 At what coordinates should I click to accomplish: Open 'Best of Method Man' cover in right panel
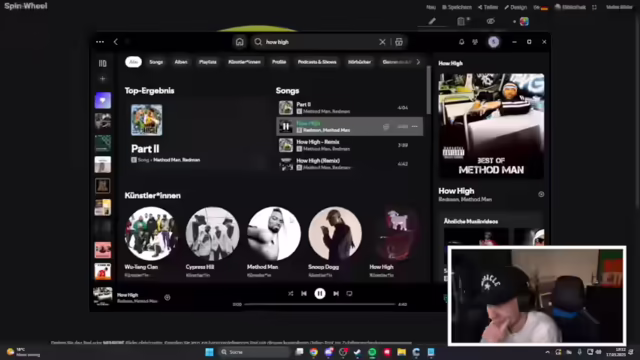[x=491, y=126]
